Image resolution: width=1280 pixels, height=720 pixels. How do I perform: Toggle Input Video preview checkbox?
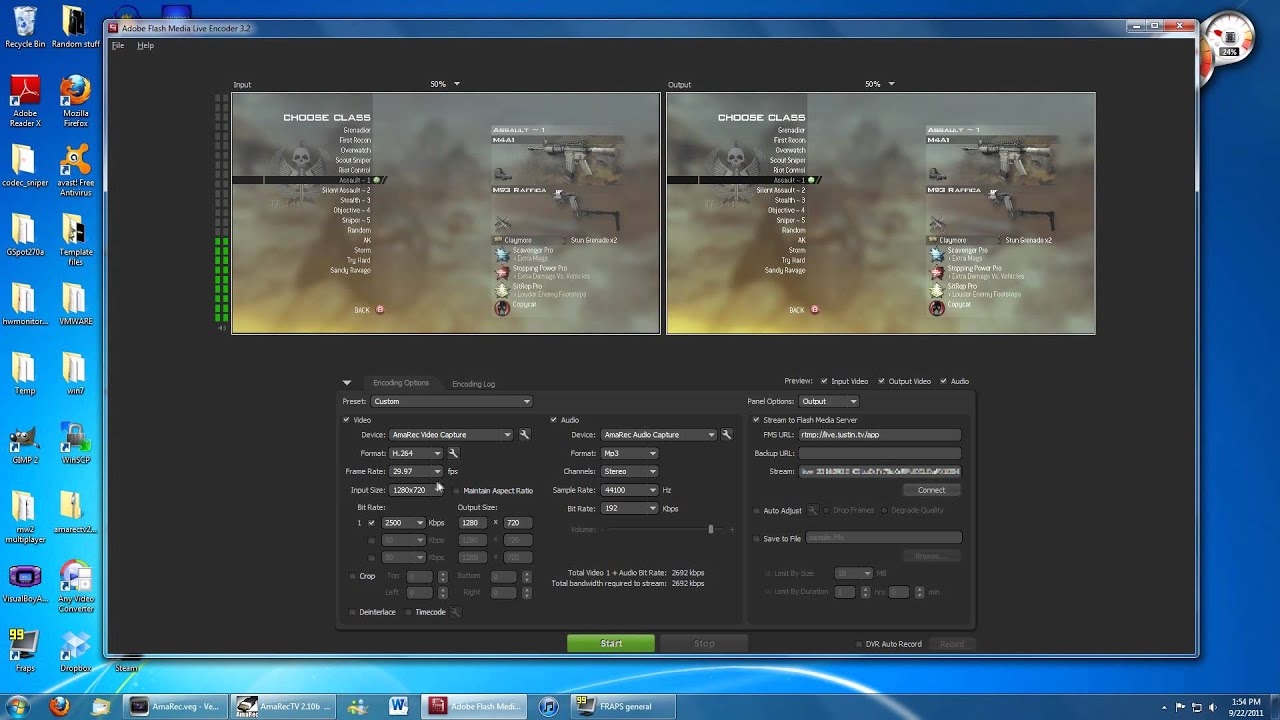pos(824,381)
